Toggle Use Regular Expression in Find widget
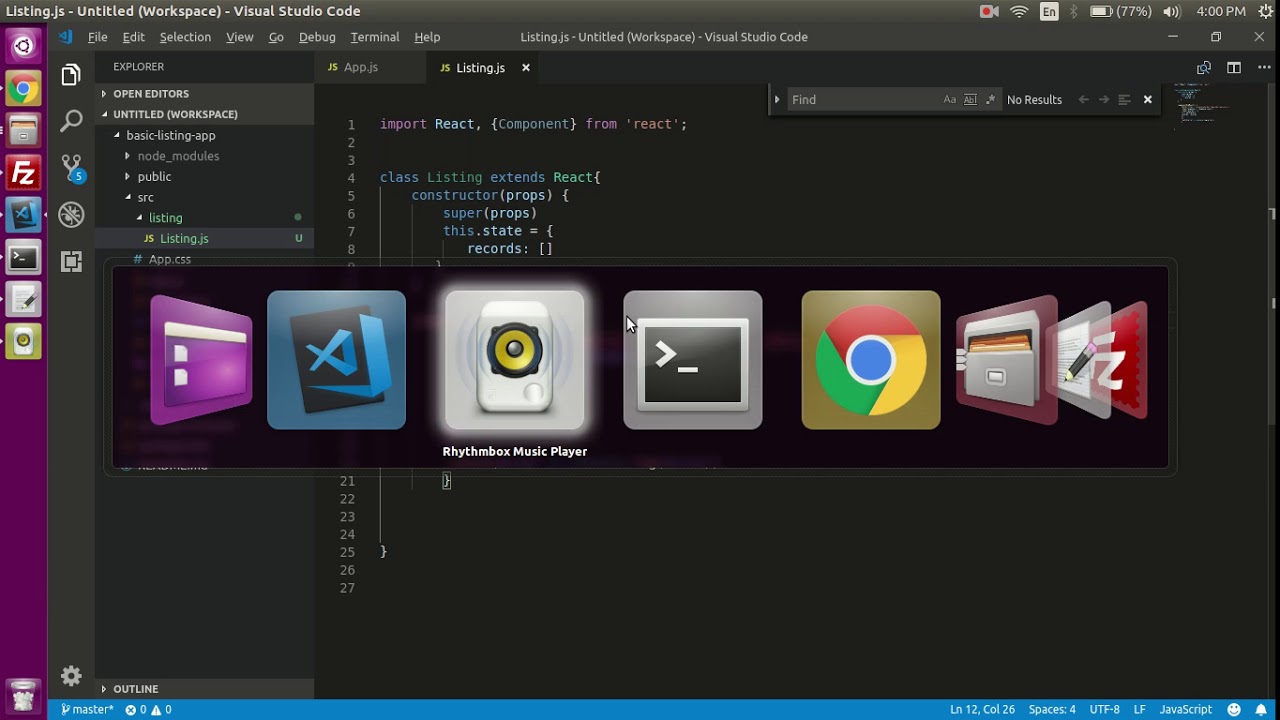The height and width of the screenshot is (720, 1280). pos(990,100)
